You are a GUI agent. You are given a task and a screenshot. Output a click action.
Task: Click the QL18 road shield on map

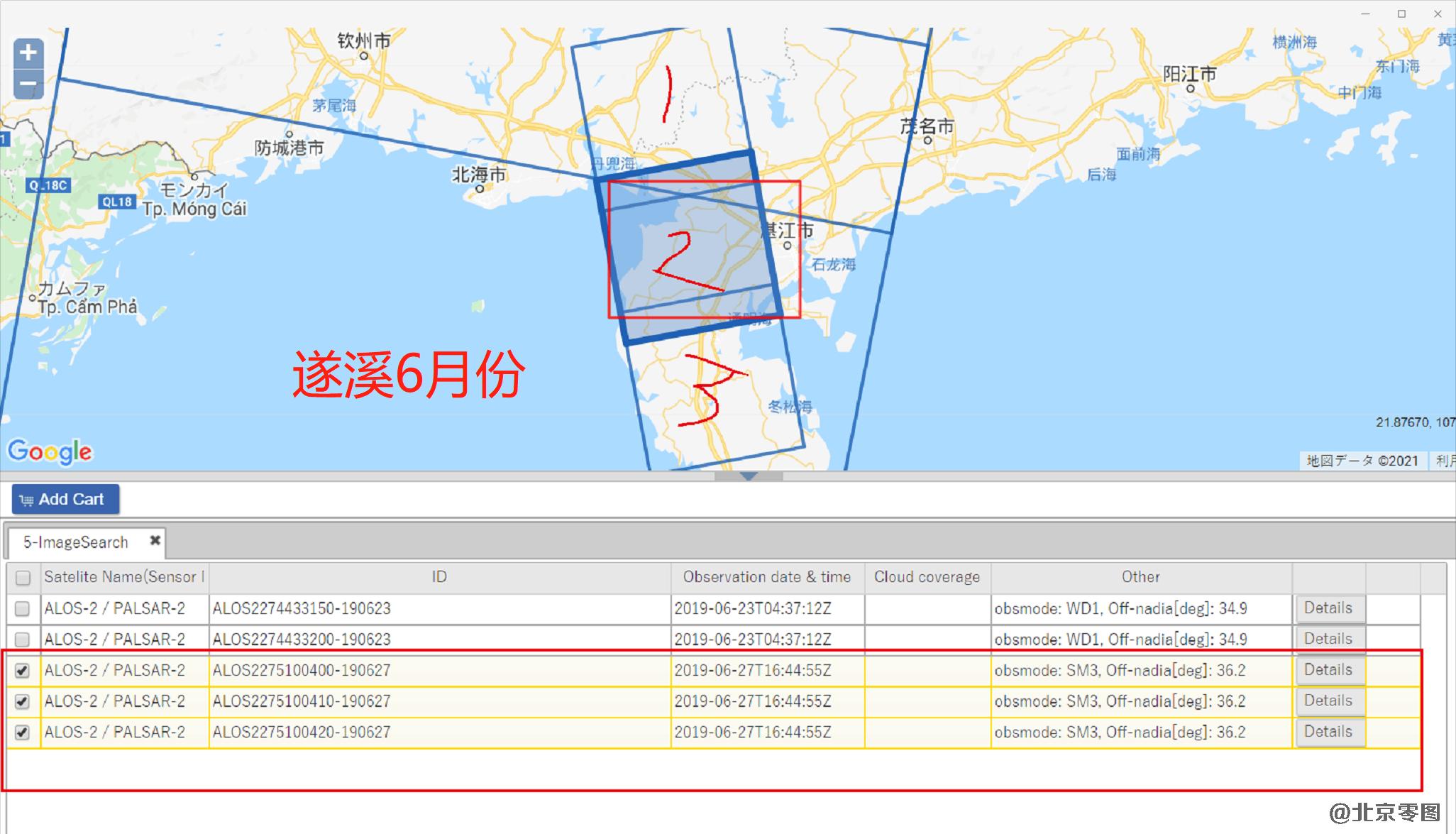point(117,202)
